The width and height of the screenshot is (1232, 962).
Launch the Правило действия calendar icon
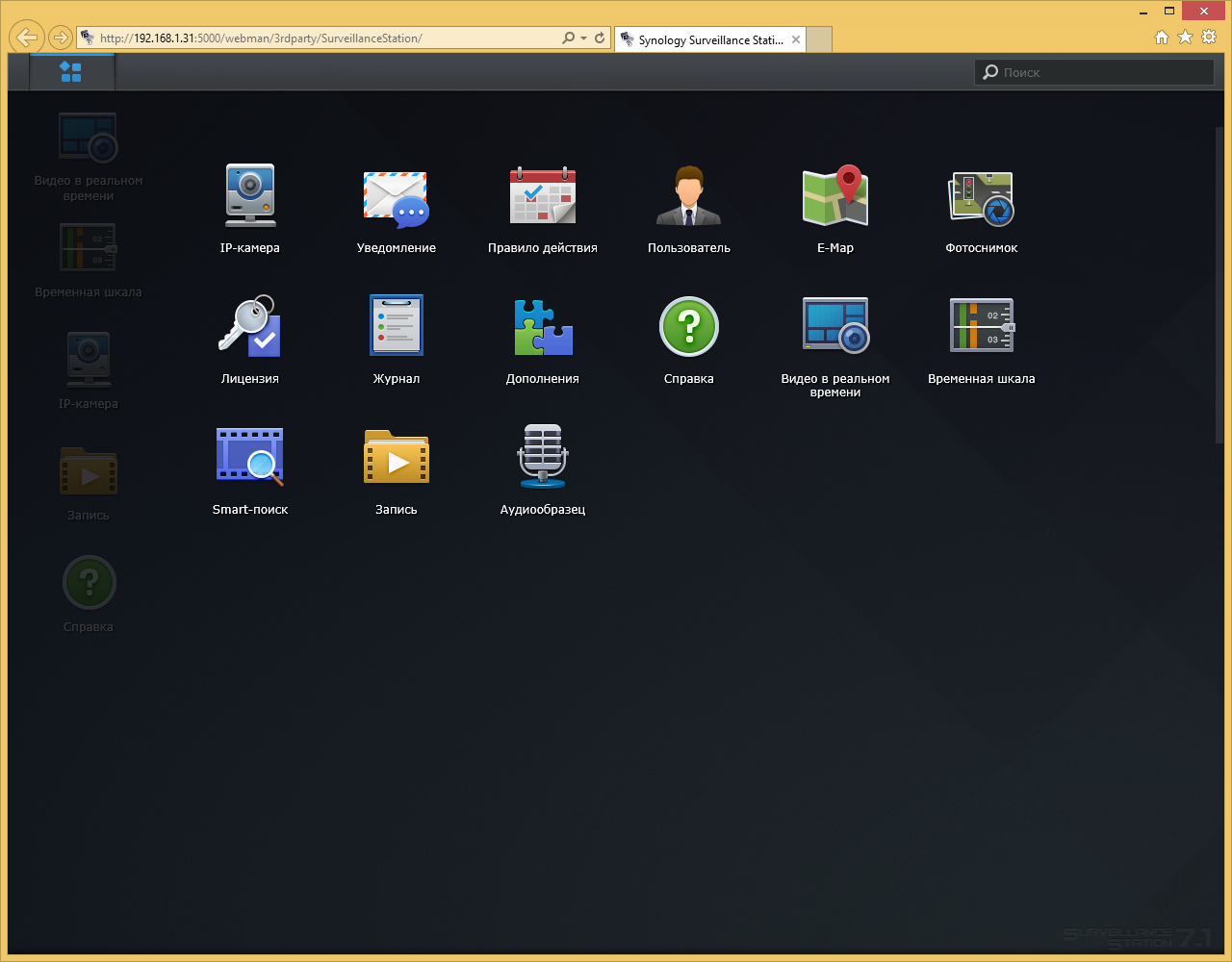[x=543, y=197]
